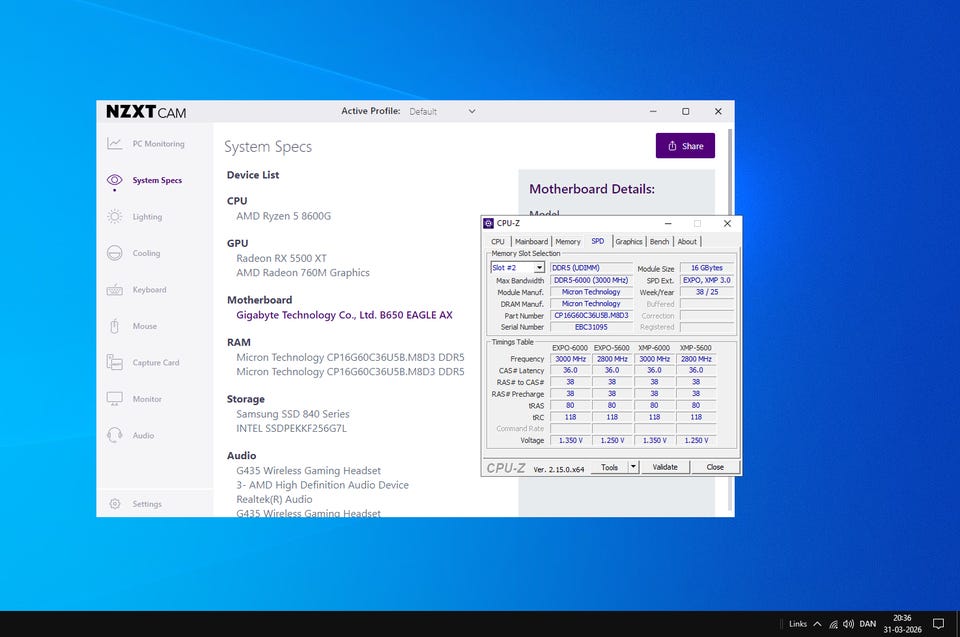960x637 pixels.
Task: Open the Audio headset section
Action: point(115,435)
